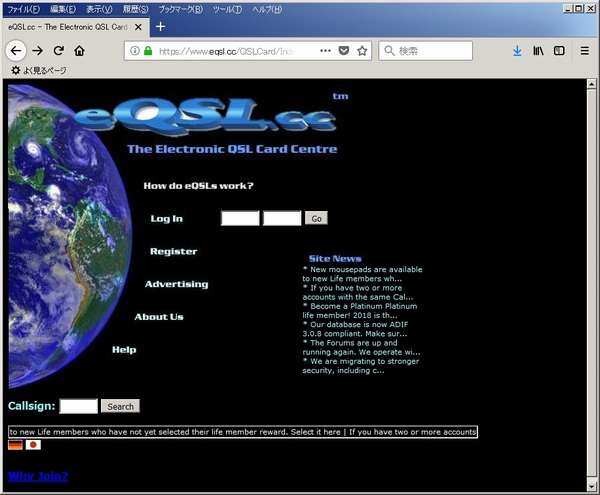Switch to Japanese language flag
The width and height of the screenshot is (600, 495).
click(x=33, y=445)
